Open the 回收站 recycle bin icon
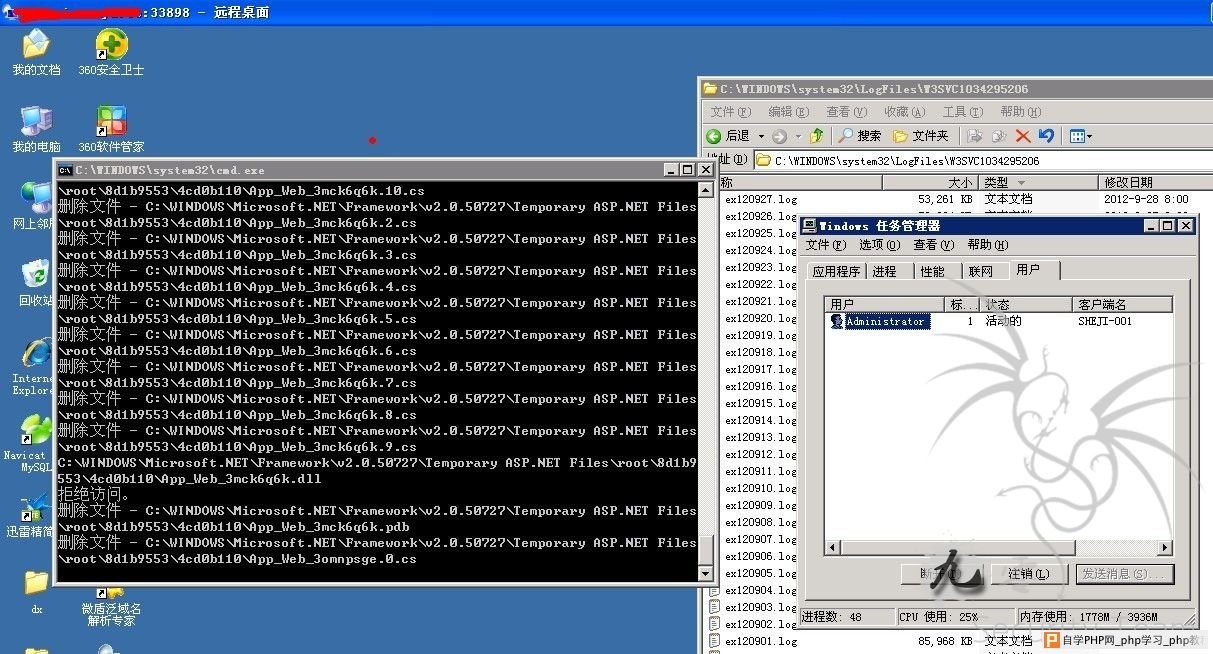1213x654 pixels. 36,282
